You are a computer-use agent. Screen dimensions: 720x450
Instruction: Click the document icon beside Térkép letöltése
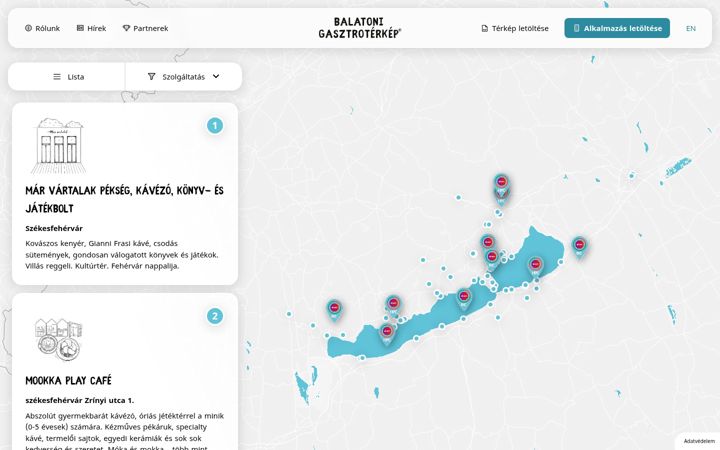point(484,28)
